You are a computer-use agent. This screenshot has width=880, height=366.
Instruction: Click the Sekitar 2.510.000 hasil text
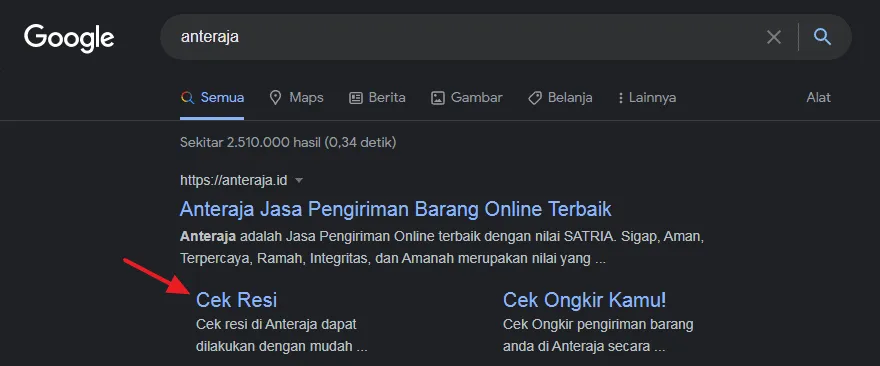tap(288, 143)
